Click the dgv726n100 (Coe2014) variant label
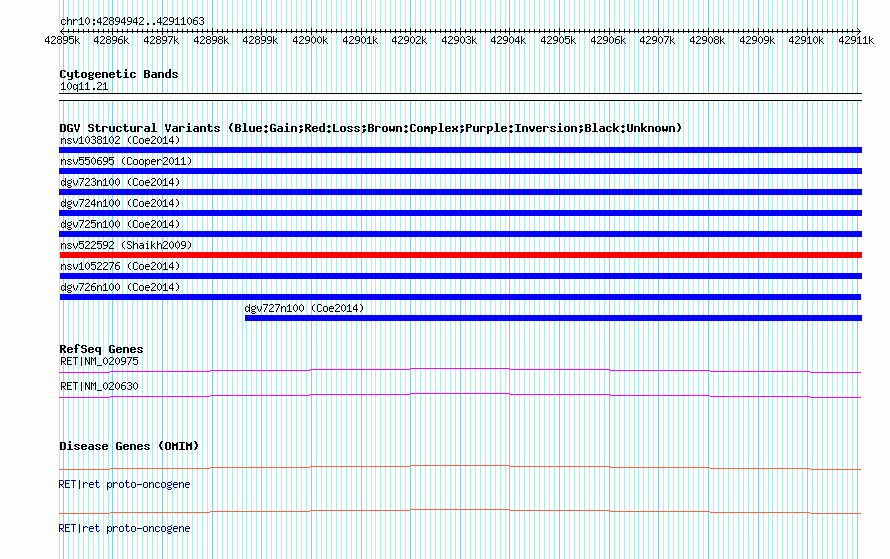The height and width of the screenshot is (559, 890). (x=120, y=287)
